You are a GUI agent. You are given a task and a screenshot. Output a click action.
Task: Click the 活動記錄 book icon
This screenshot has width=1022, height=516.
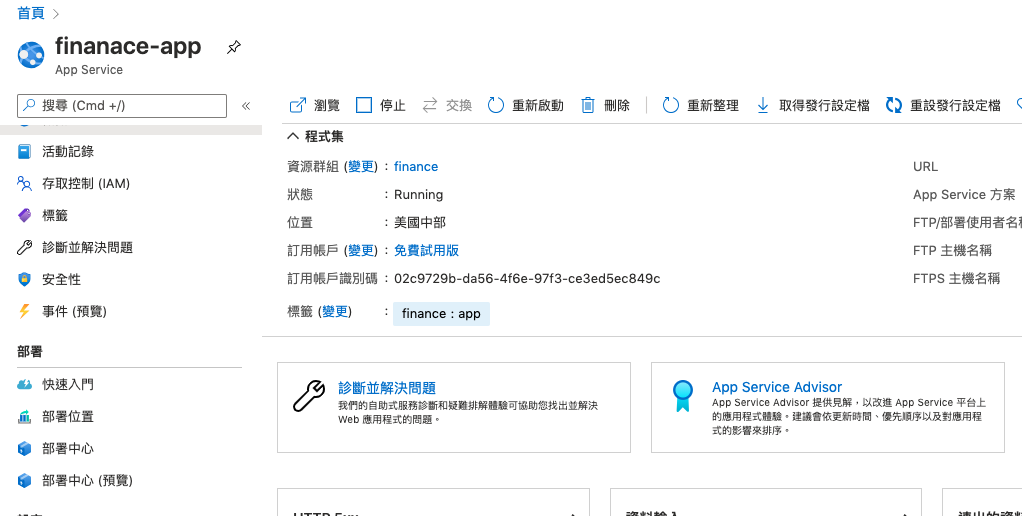pyautogui.click(x=24, y=152)
